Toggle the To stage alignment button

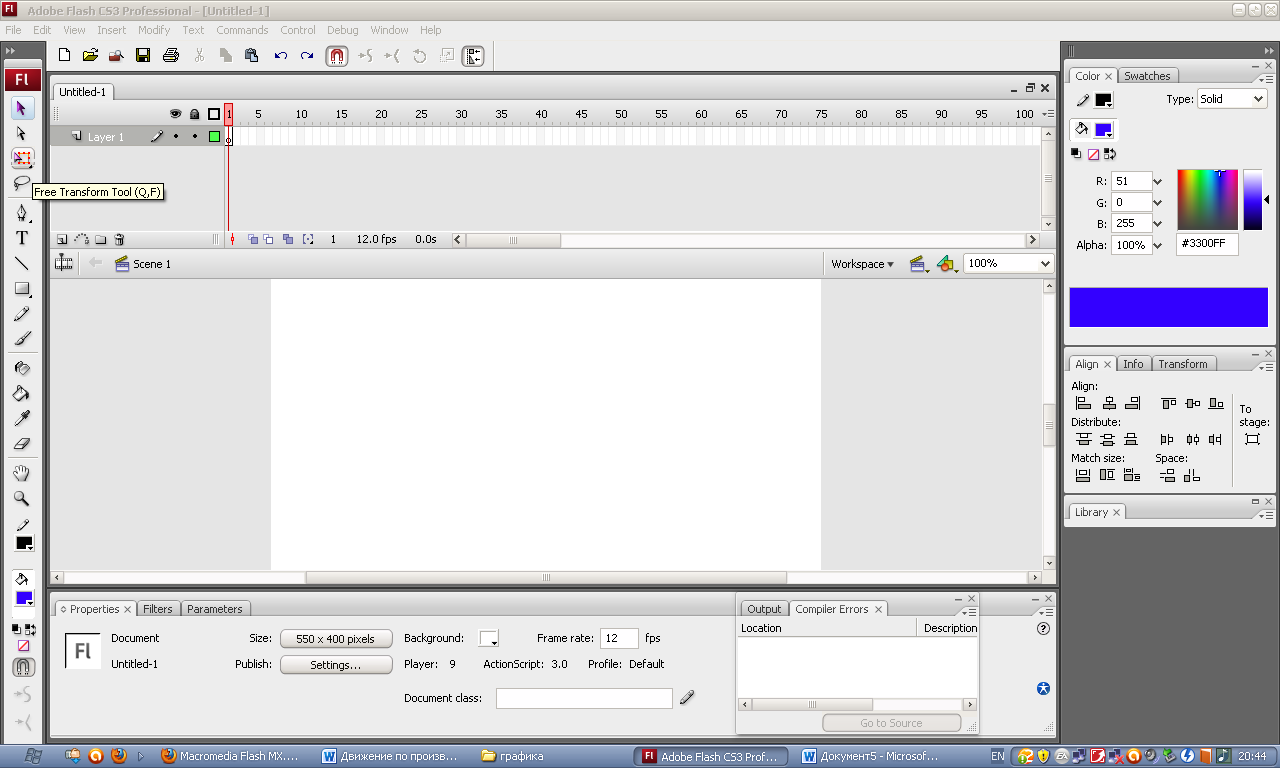click(x=1252, y=439)
